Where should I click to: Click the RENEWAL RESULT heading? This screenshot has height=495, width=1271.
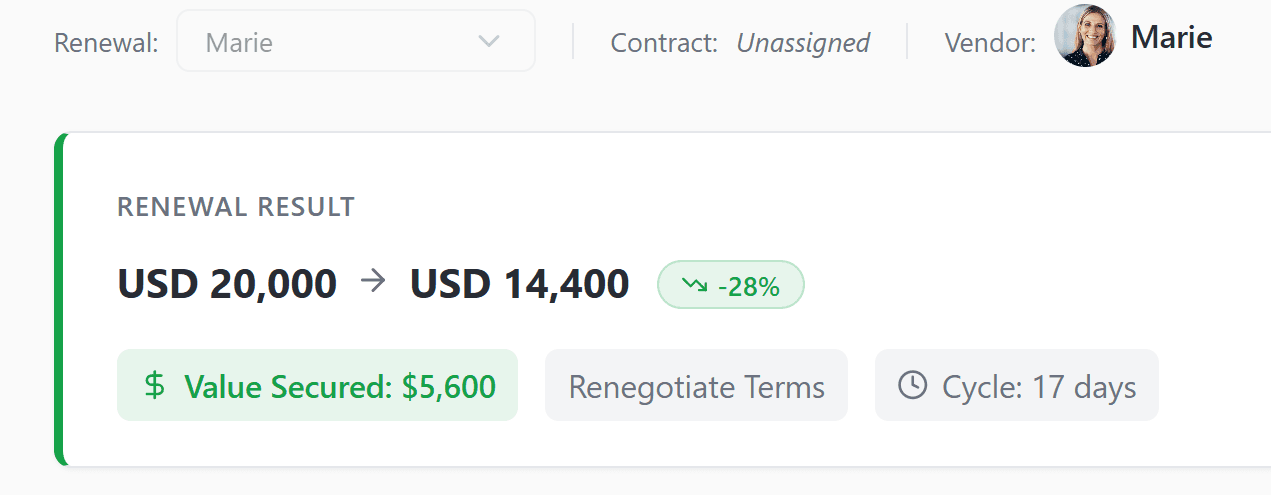pyautogui.click(x=236, y=207)
